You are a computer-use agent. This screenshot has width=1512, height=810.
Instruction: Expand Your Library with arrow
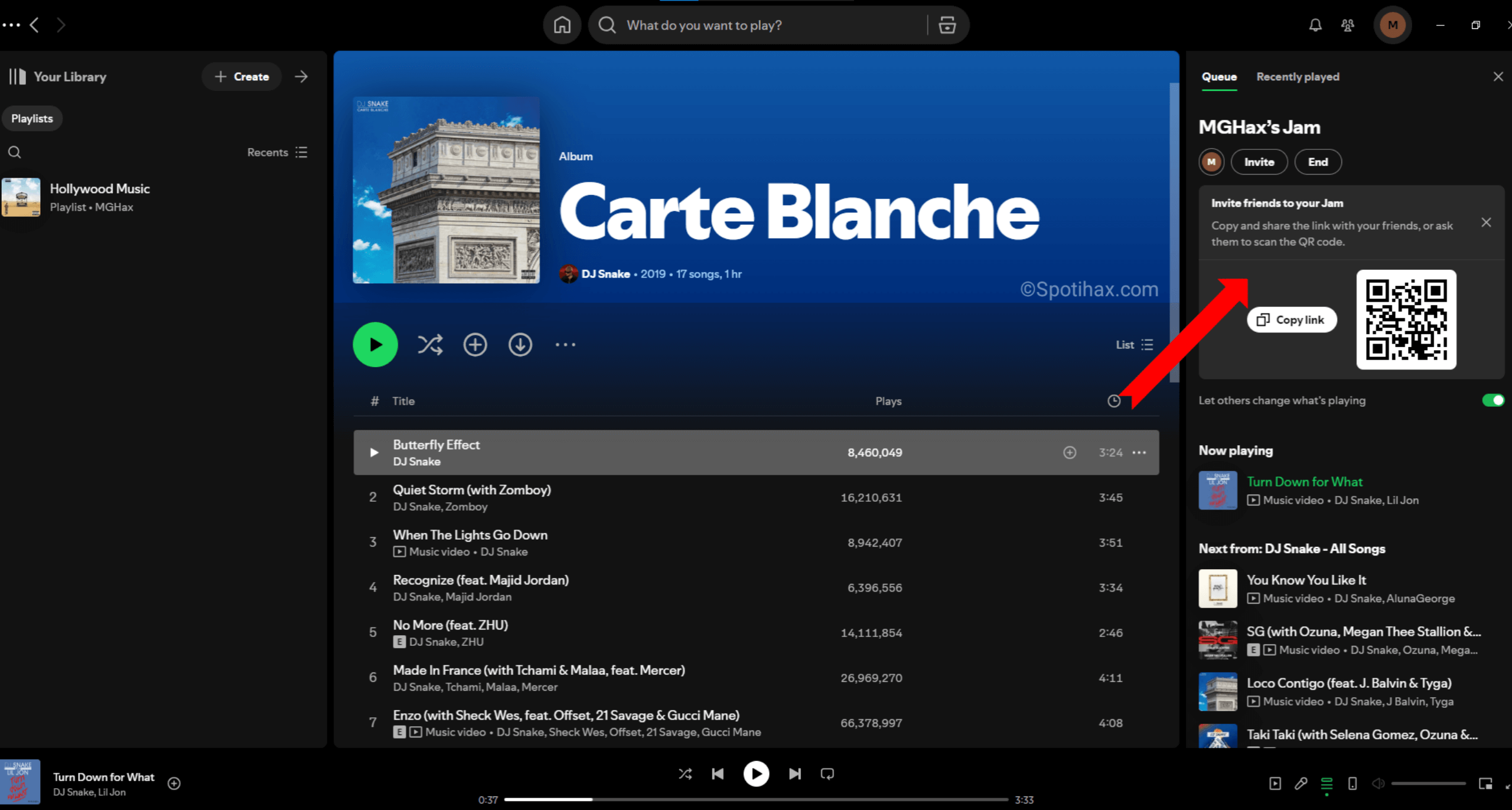[x=301, y=77]
